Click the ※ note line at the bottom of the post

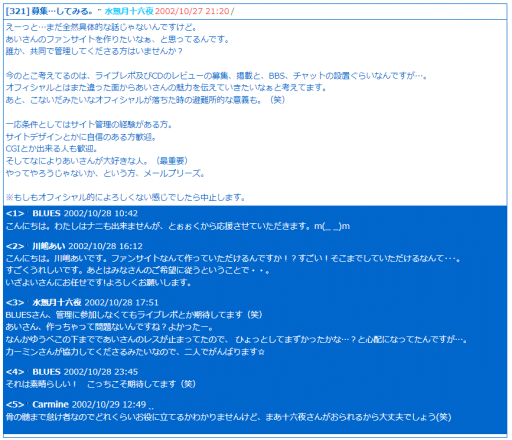point(125,198)
